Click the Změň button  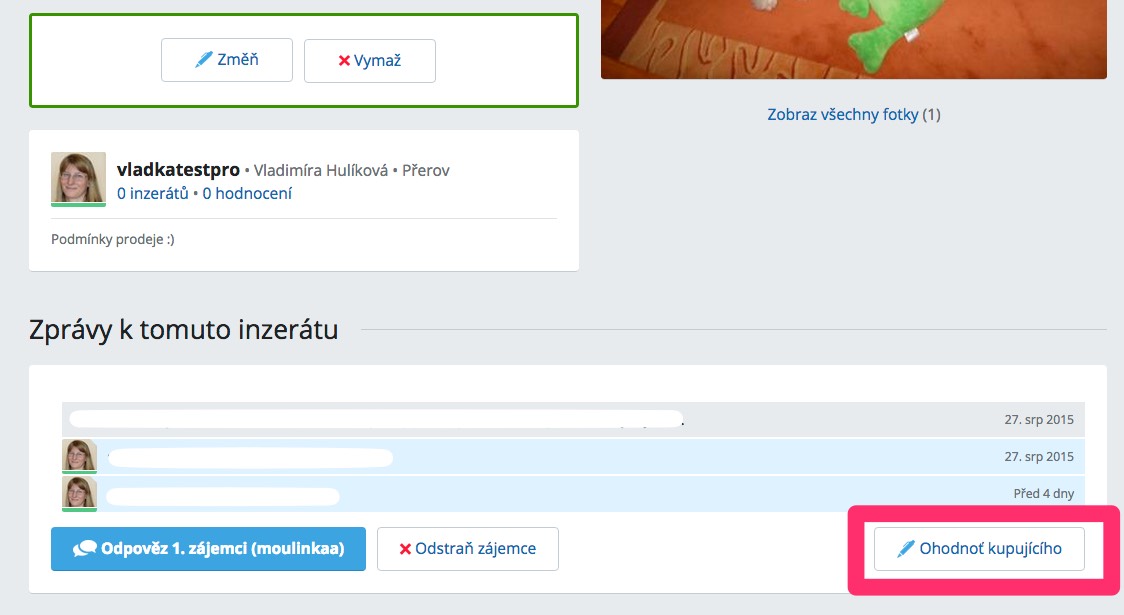pyautogui.click(x=227, y=60)
